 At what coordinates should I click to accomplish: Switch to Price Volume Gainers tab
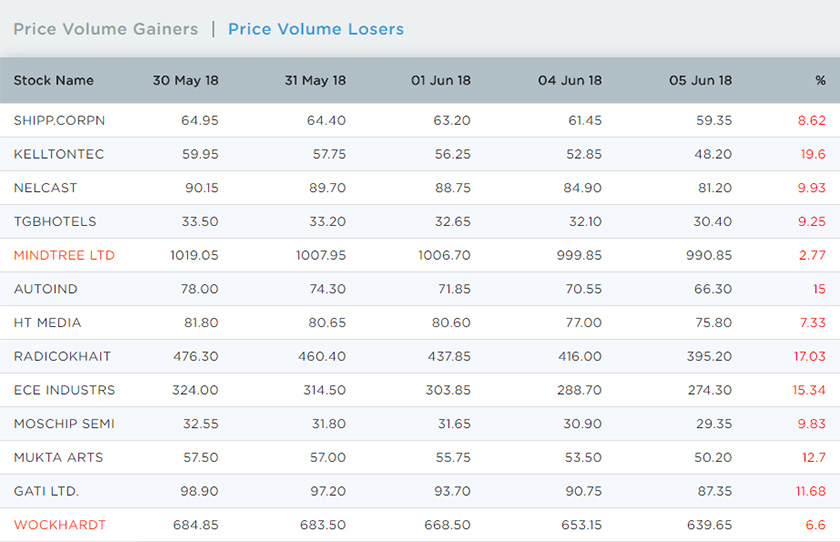click(106, 29)
